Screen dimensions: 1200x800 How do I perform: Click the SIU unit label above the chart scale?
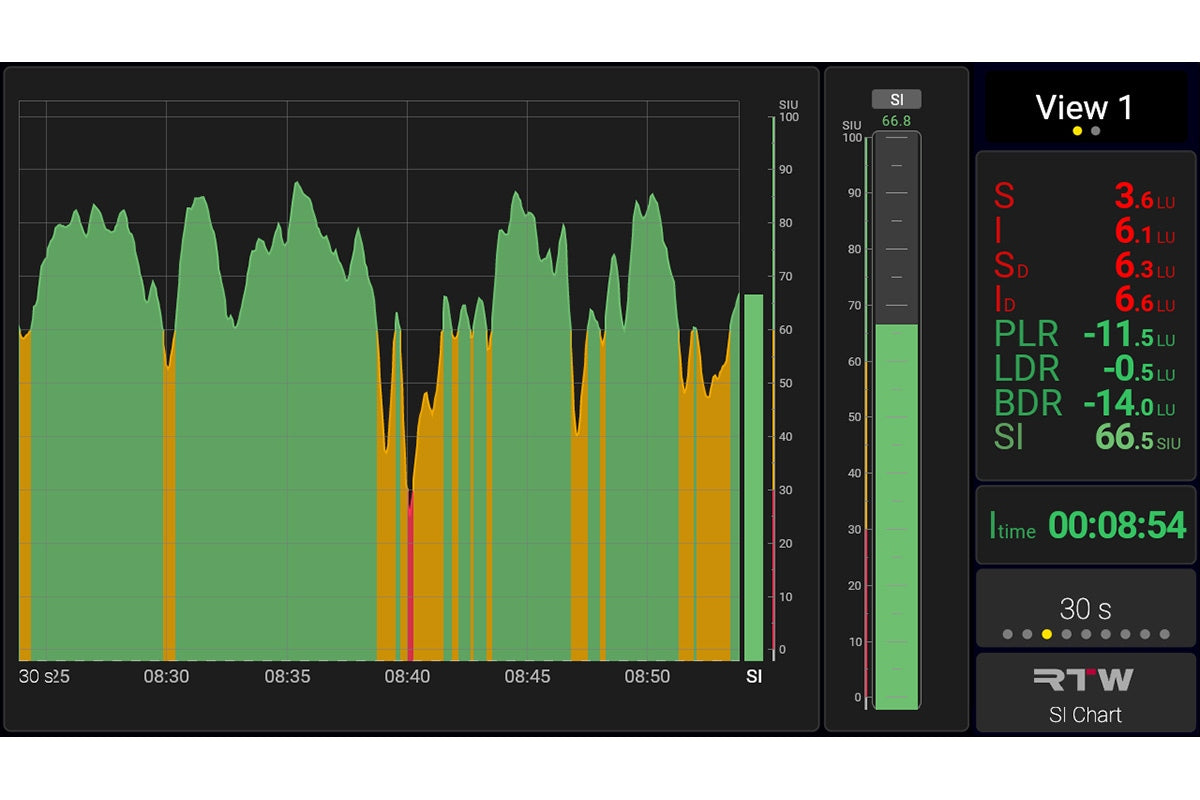[x=787, y=104]
